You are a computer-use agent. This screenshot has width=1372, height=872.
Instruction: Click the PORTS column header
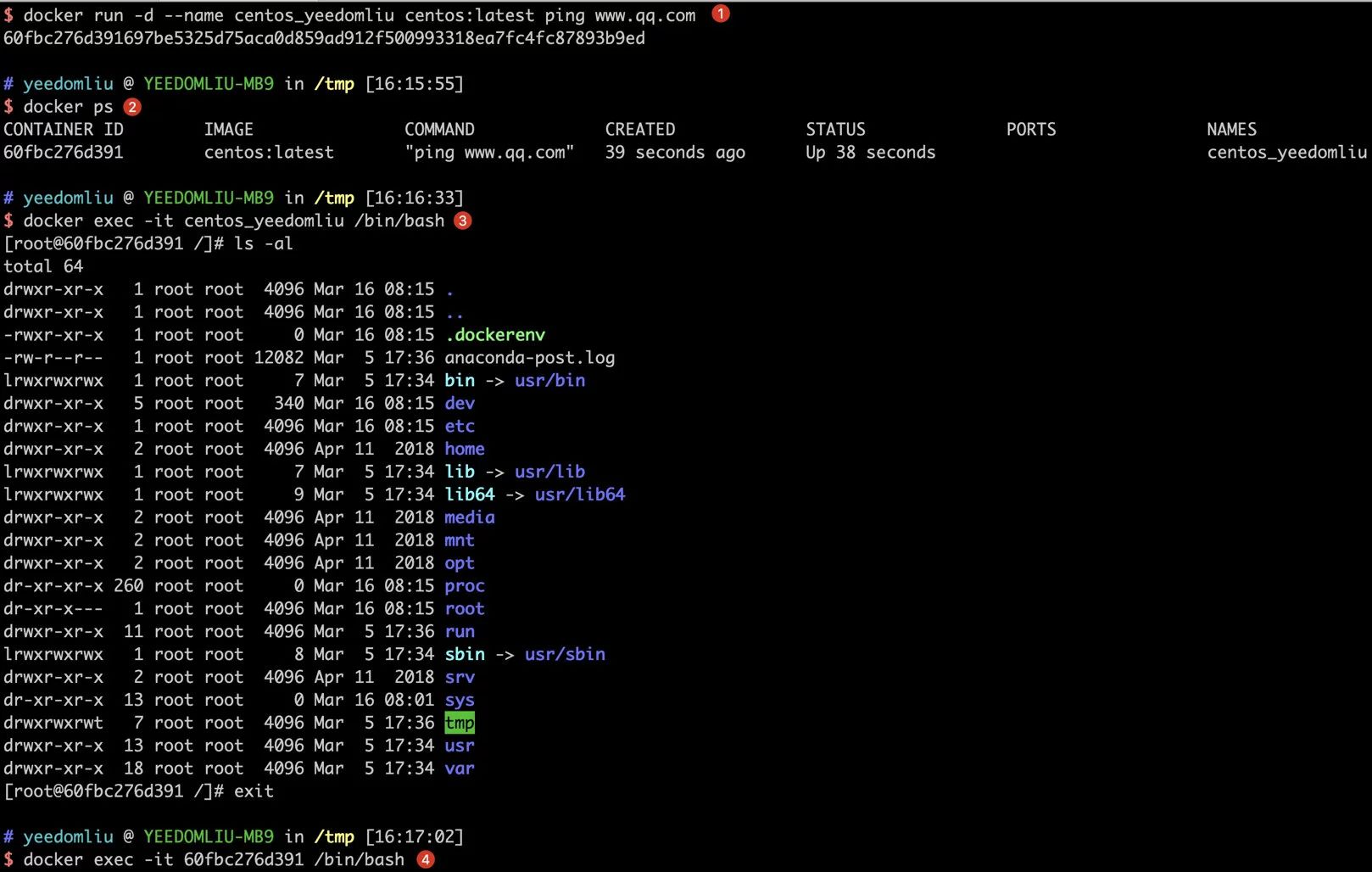[x=1031, y=129]
